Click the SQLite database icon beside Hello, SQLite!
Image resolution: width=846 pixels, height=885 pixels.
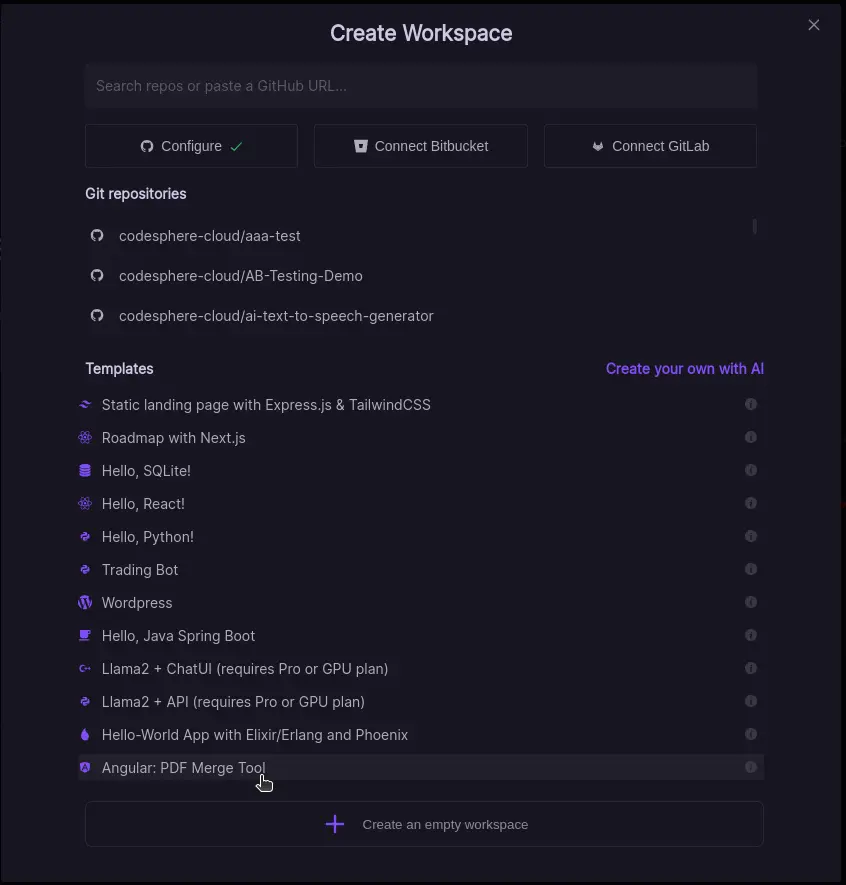coord(85,470)
